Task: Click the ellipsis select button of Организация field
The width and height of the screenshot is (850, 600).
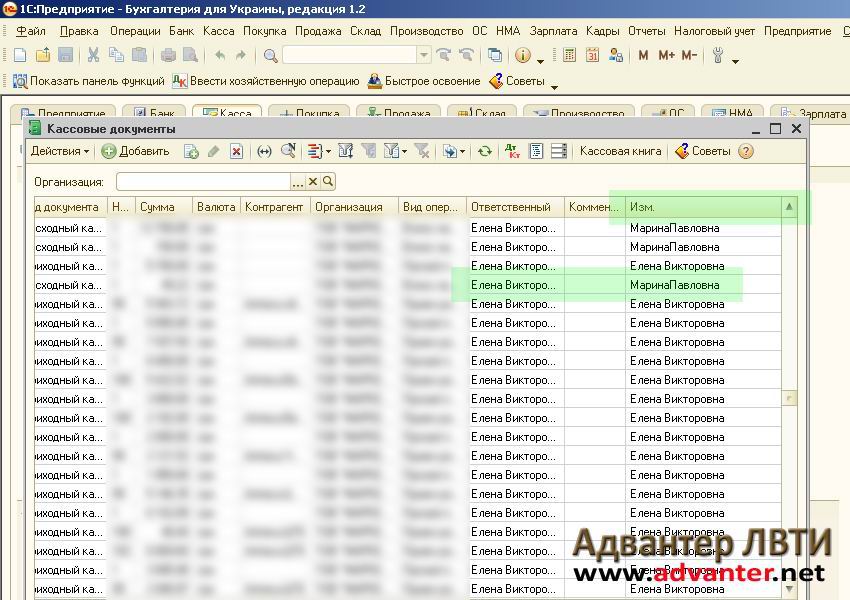Action: [298, 182]
